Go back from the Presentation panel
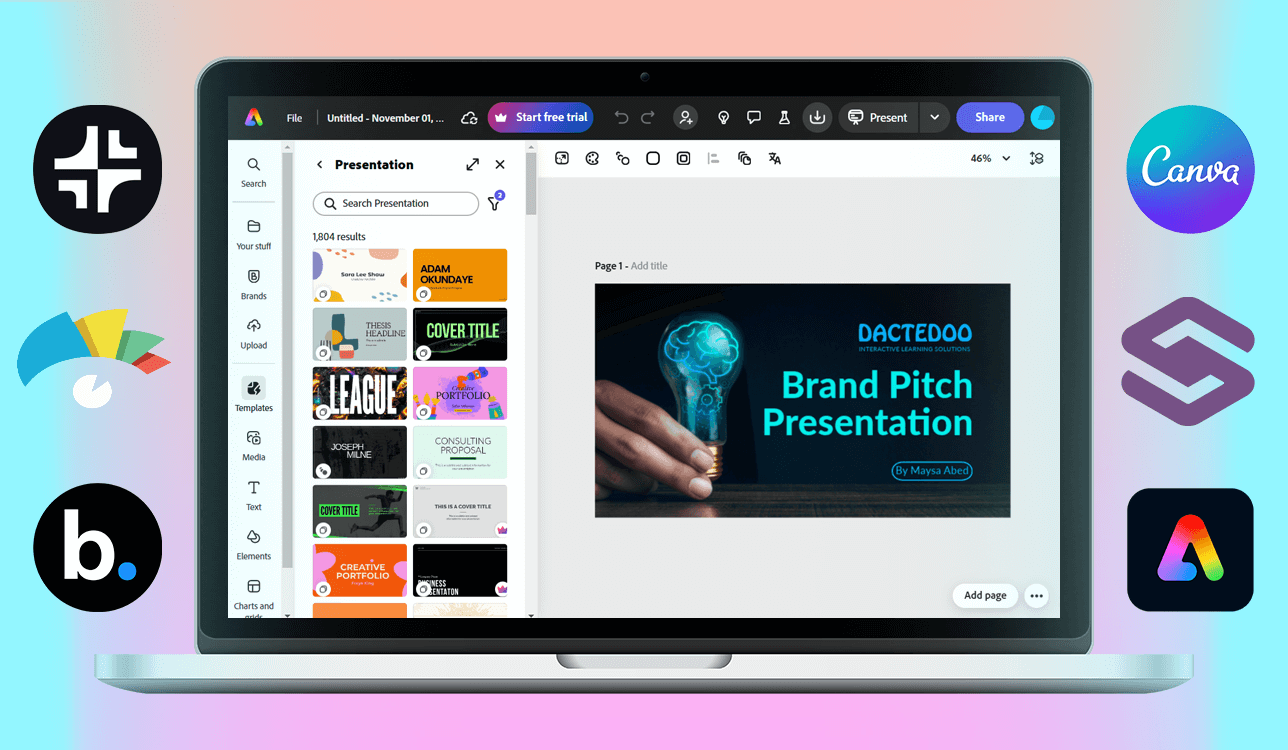 point(320,165)
